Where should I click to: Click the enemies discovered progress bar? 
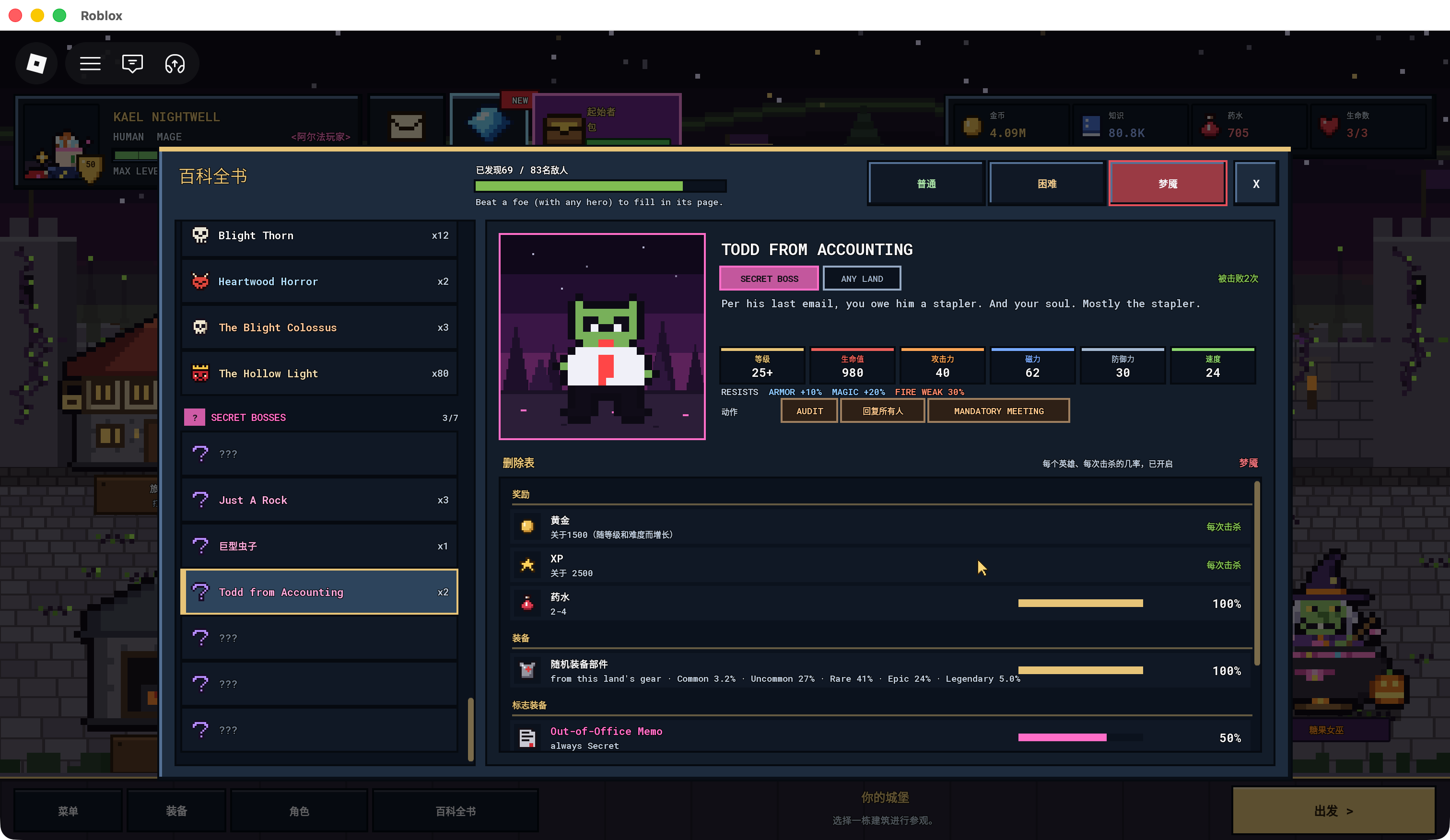pos(600,186)
